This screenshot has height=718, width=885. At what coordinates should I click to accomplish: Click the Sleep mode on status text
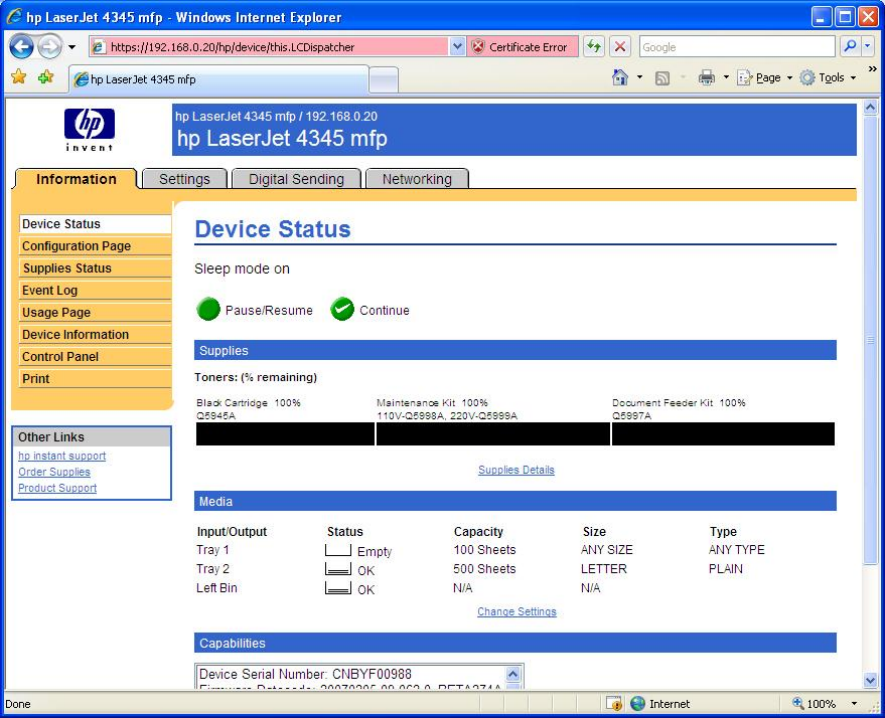(x=242, y=269)
